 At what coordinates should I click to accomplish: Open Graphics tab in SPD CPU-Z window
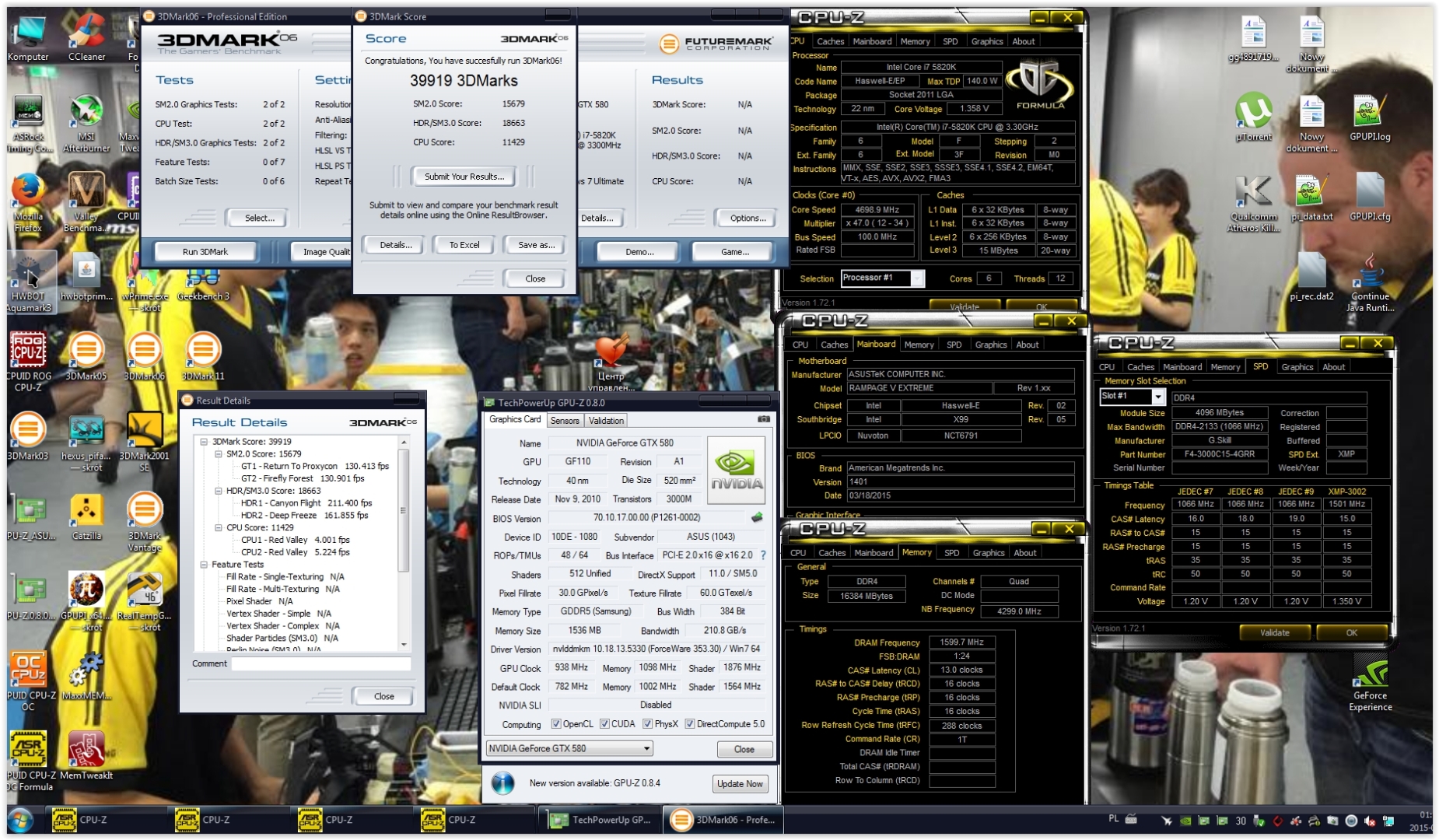click(x=1297, y=367)
